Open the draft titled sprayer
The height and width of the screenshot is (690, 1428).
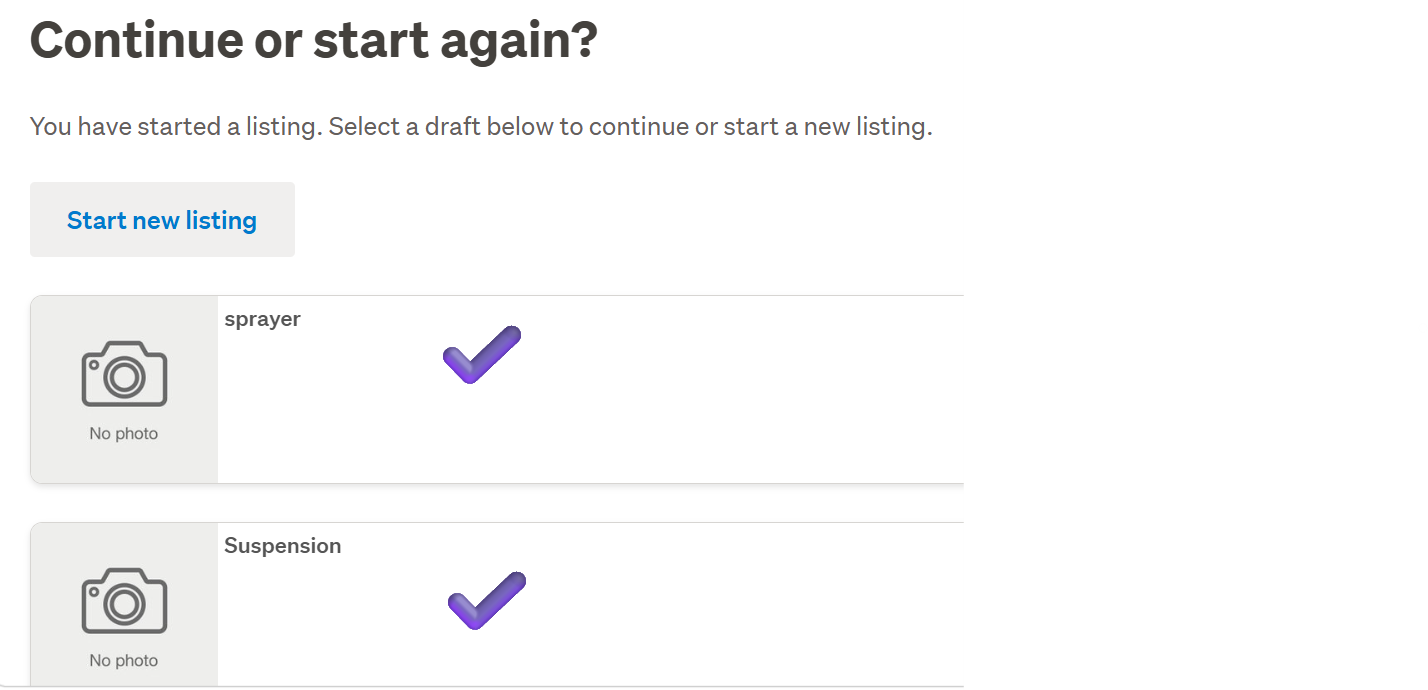(262, 319)
